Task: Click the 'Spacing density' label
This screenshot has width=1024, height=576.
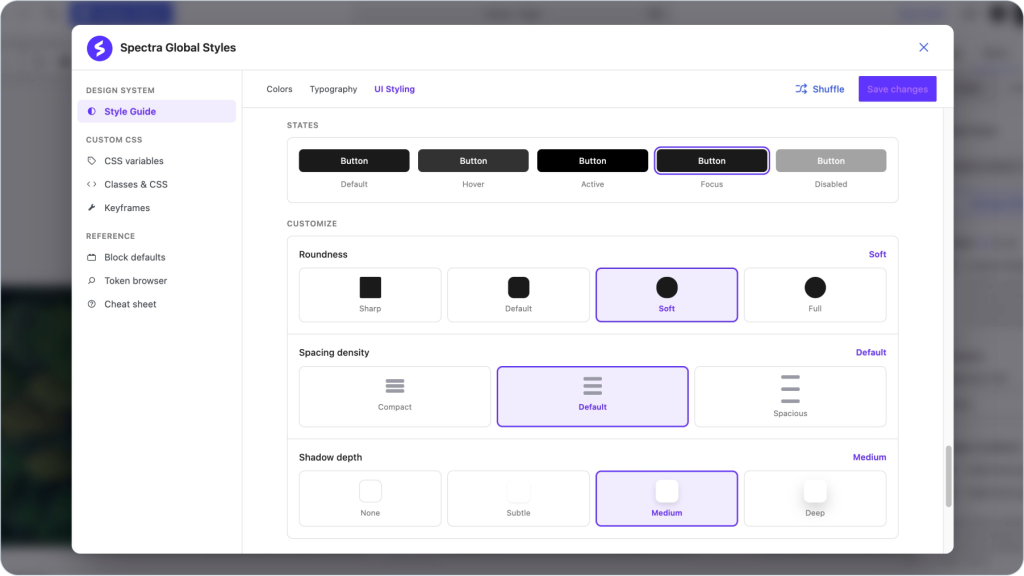Action: coord(334,352)
